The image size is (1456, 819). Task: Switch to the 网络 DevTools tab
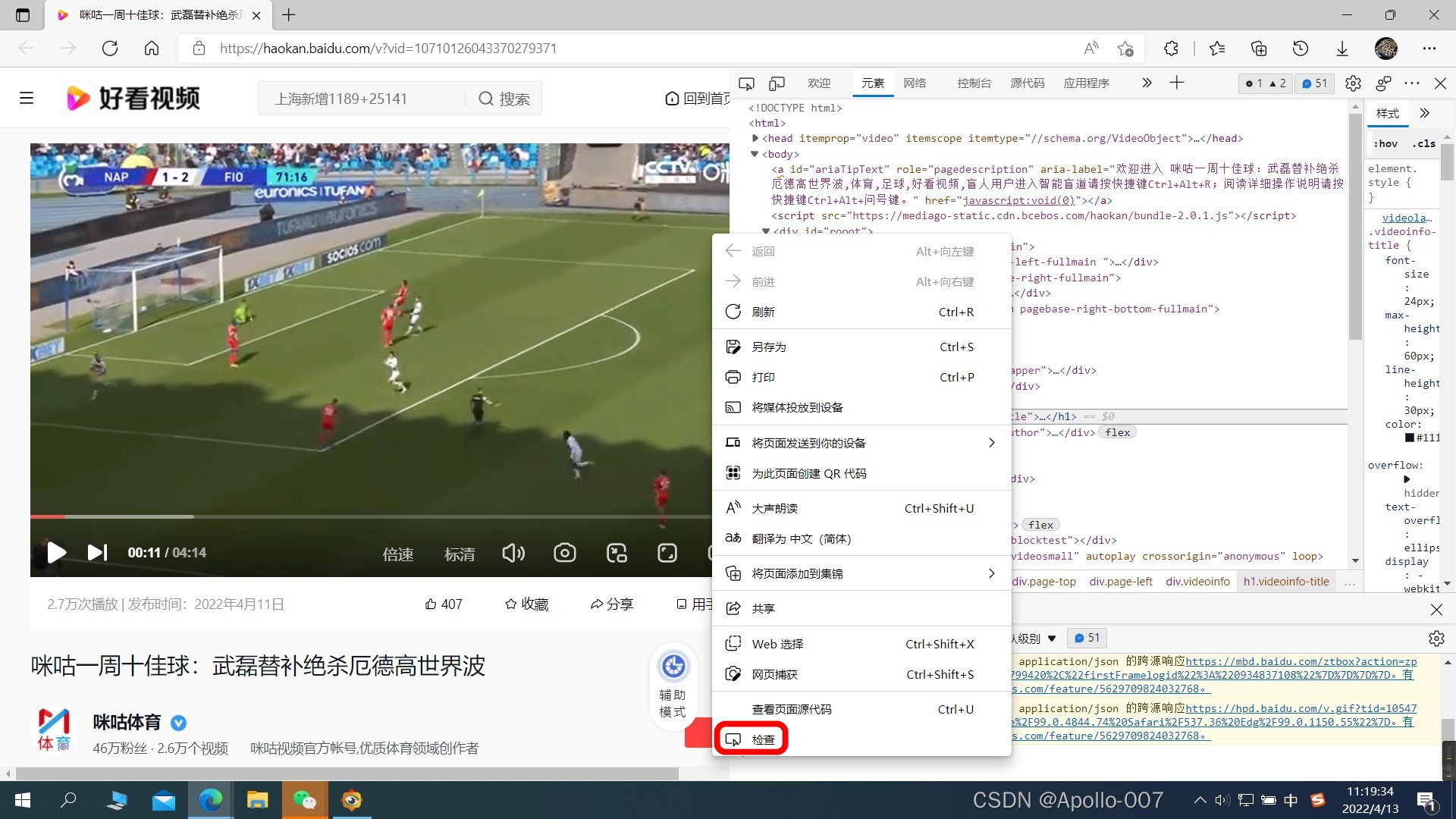tap(915, 83)
